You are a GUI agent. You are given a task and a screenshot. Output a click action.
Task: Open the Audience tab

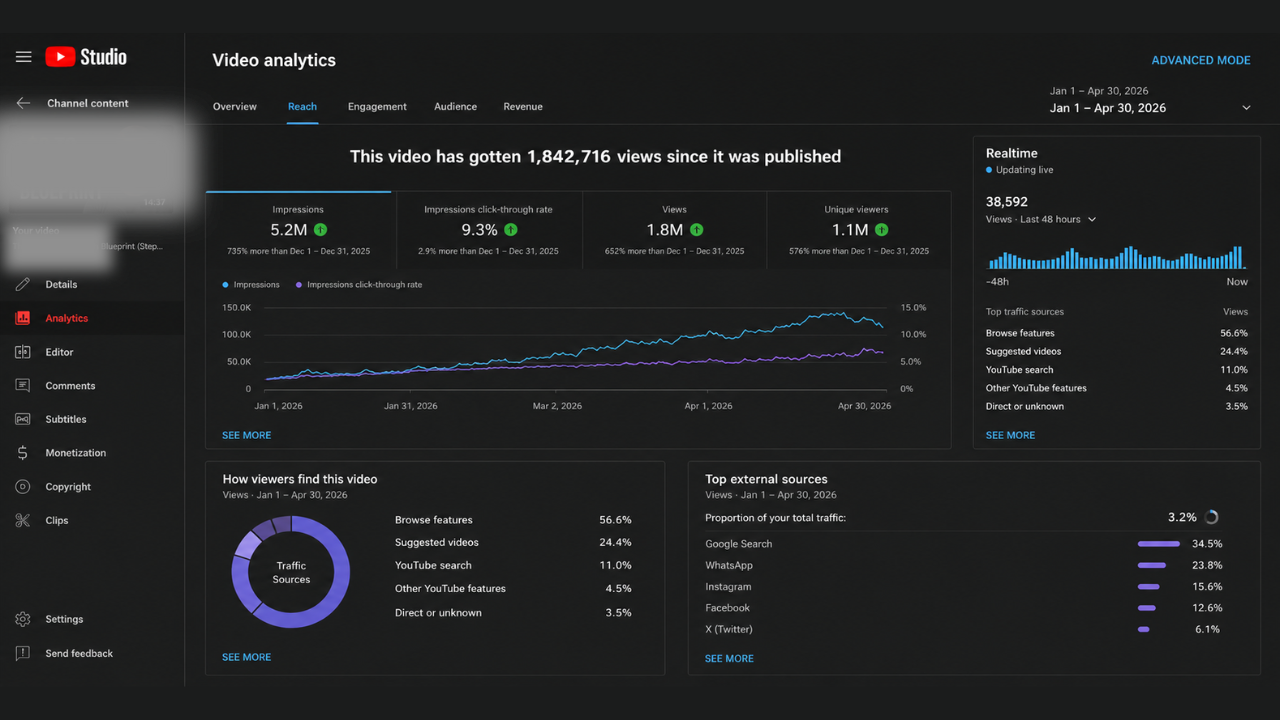tap(455, 106)
